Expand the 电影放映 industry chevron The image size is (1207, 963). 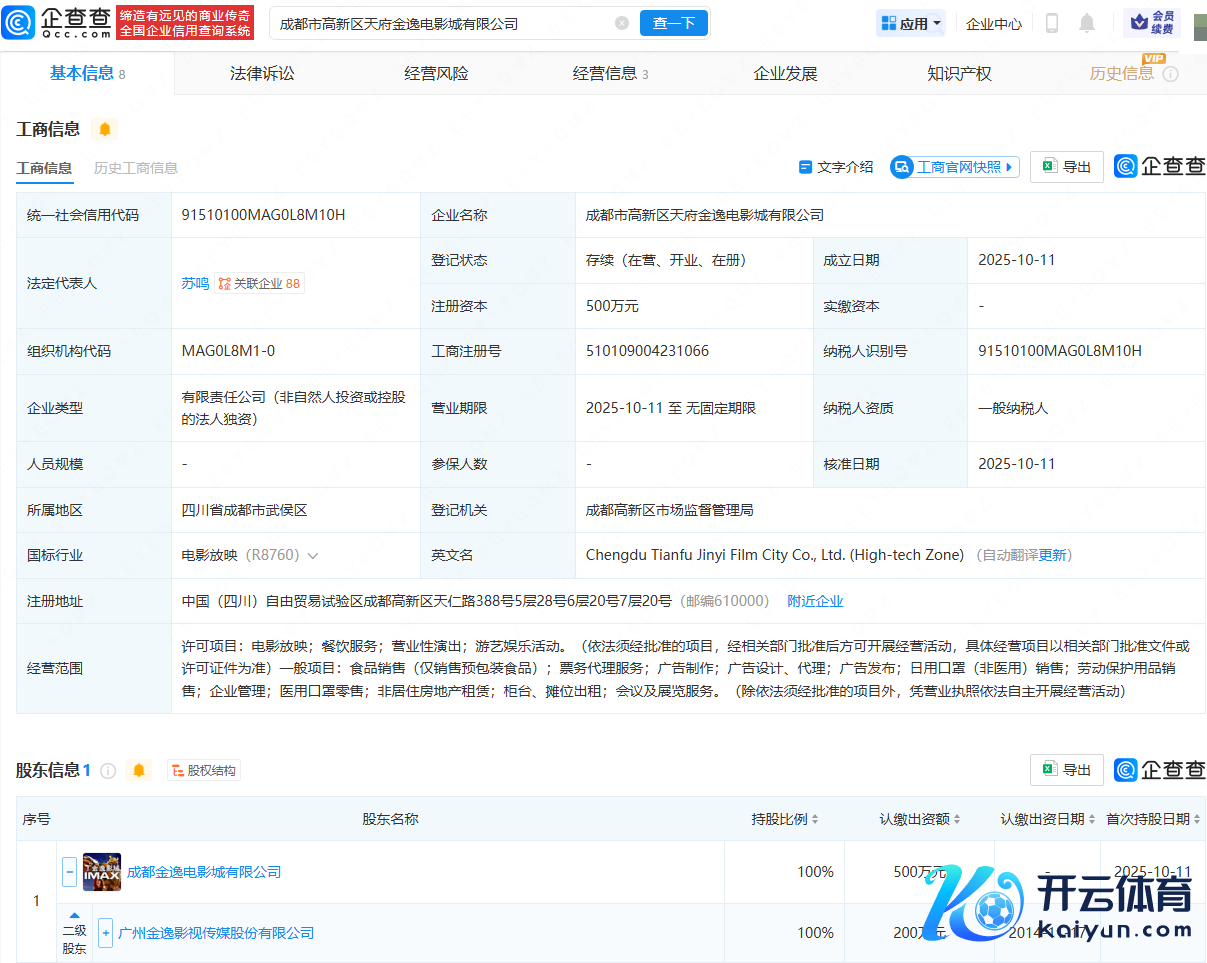point(313,555)
